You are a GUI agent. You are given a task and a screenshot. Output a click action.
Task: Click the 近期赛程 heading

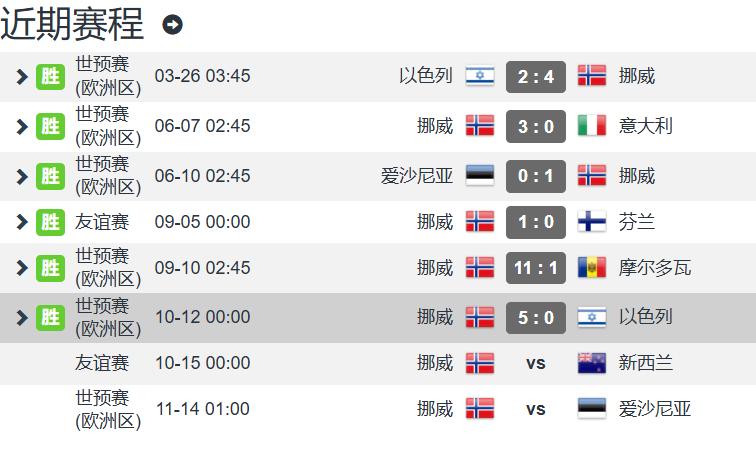tap(72, 25)
